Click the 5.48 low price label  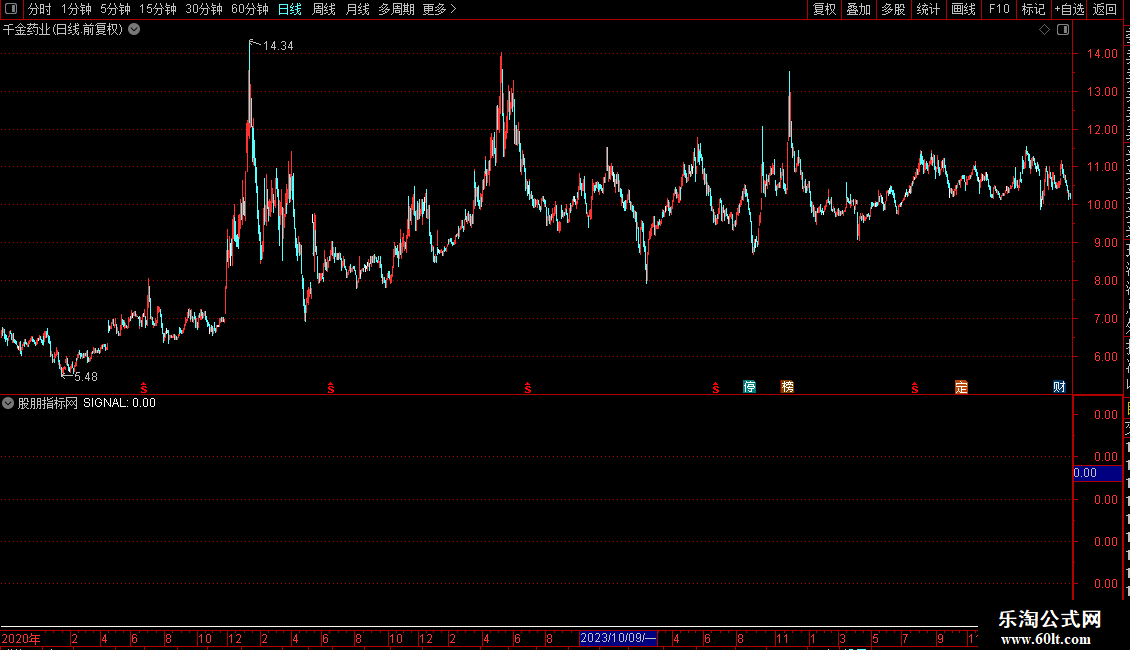click(86, 377)
